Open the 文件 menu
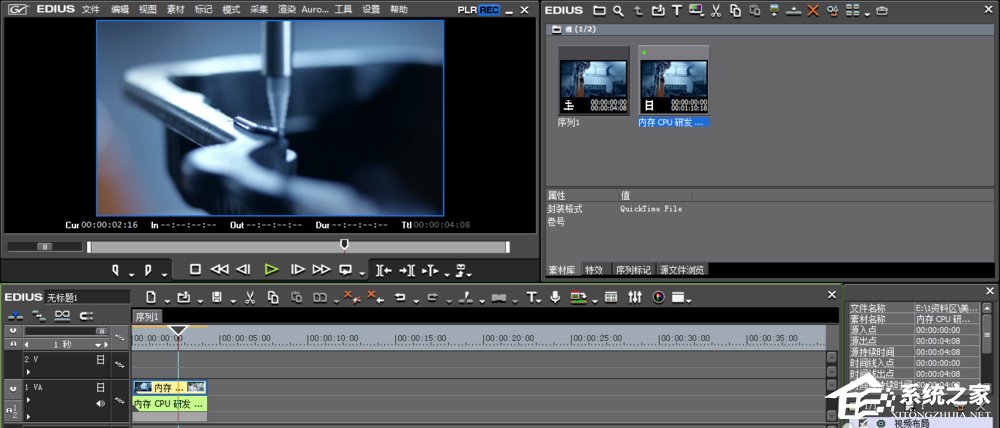The height and width of the screenshot is (428, 1000). coord(91,9)
